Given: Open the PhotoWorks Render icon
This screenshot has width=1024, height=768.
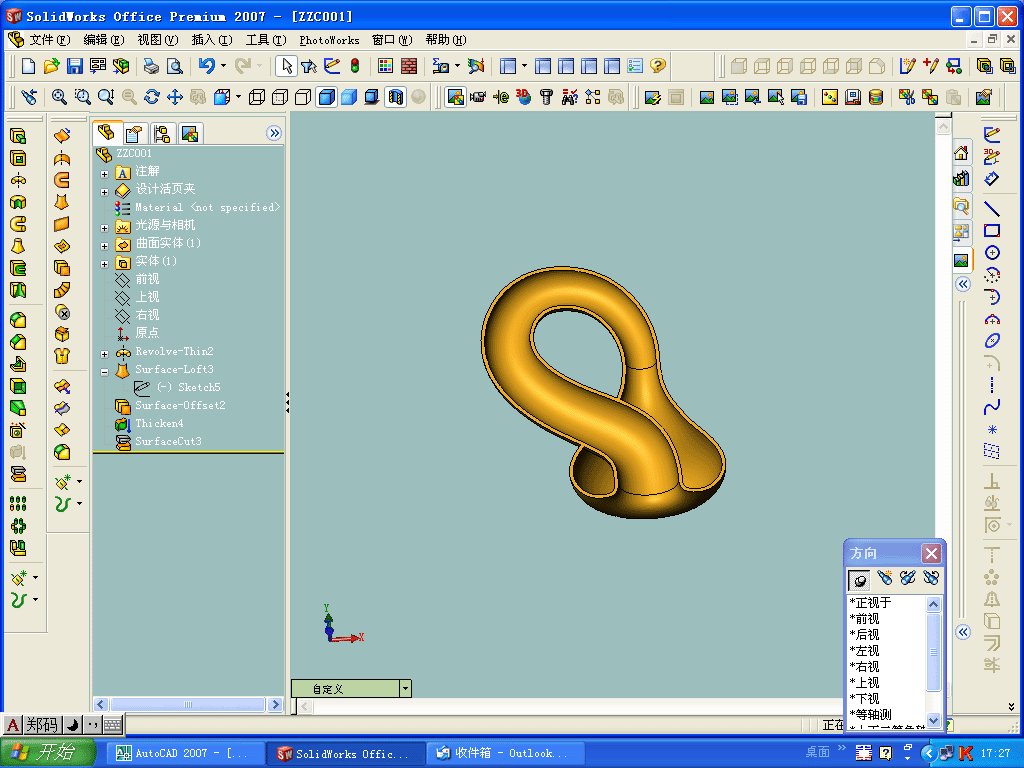Looking at the screenshot, I should pyautogui.click(x=707, y=97).
